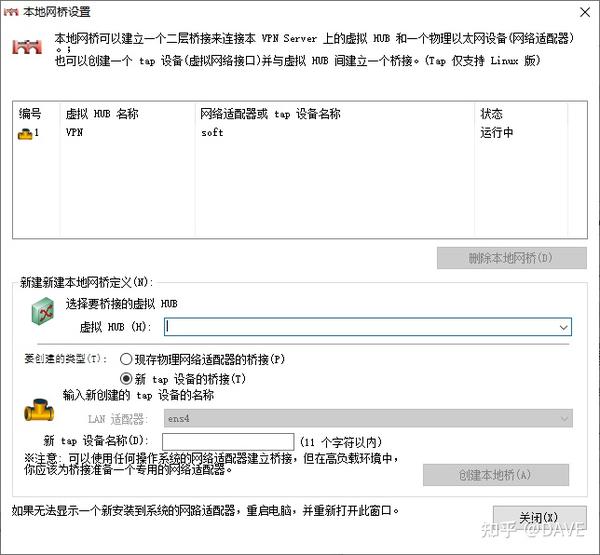Click the large red bridge icon beside the description
600x555 pixels.
pos(27,47)
